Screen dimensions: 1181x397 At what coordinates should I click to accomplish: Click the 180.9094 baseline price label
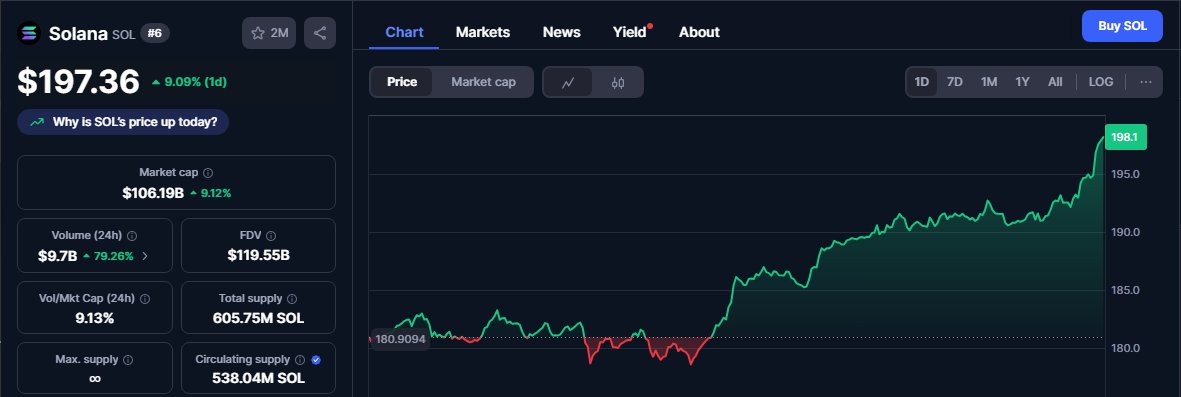point(400,339)
